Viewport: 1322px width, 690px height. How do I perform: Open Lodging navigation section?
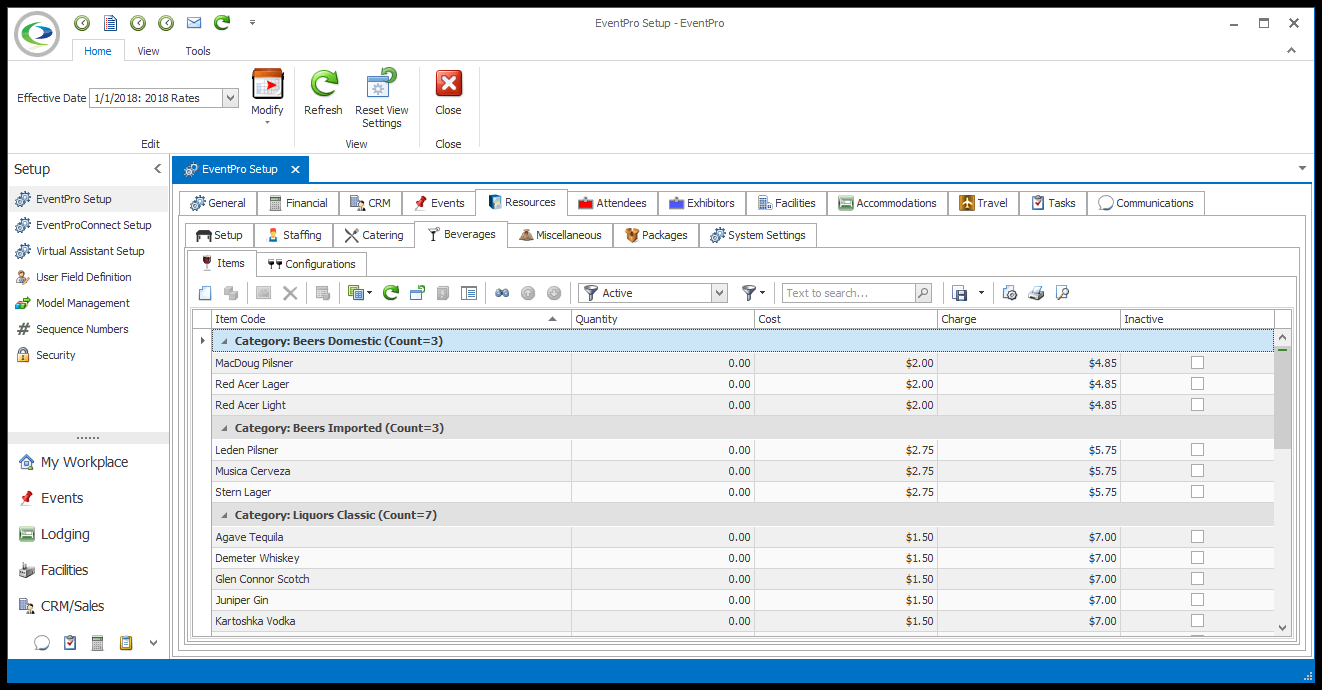tap(65, 534)
